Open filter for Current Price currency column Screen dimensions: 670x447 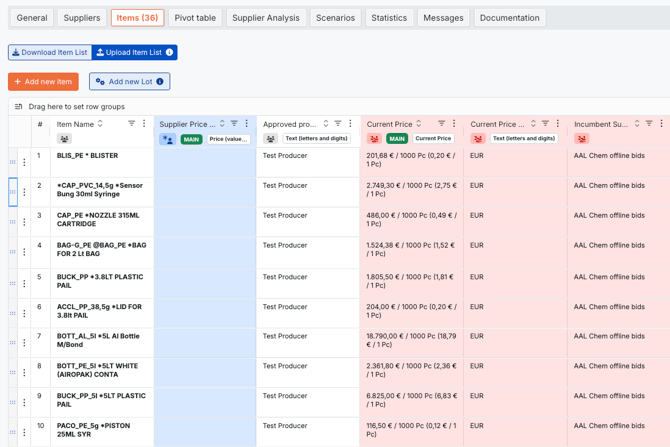[x=545, y=124]
